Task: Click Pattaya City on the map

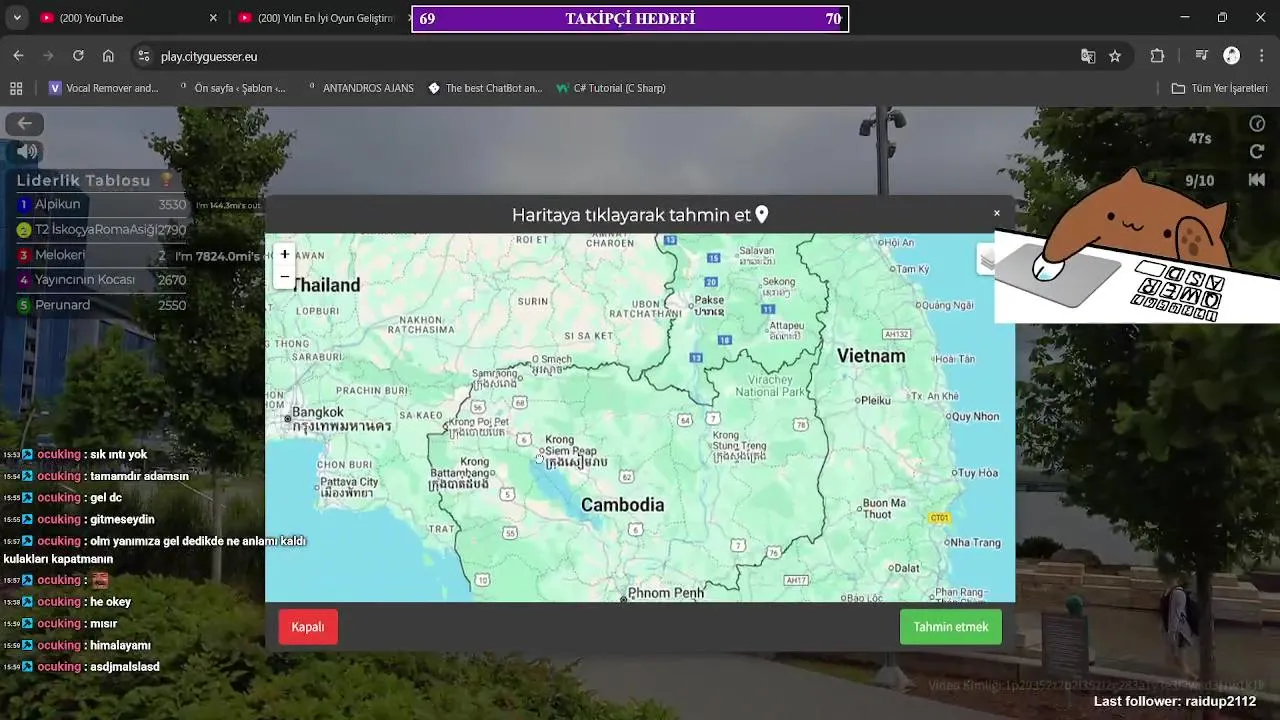Action: 348,482
